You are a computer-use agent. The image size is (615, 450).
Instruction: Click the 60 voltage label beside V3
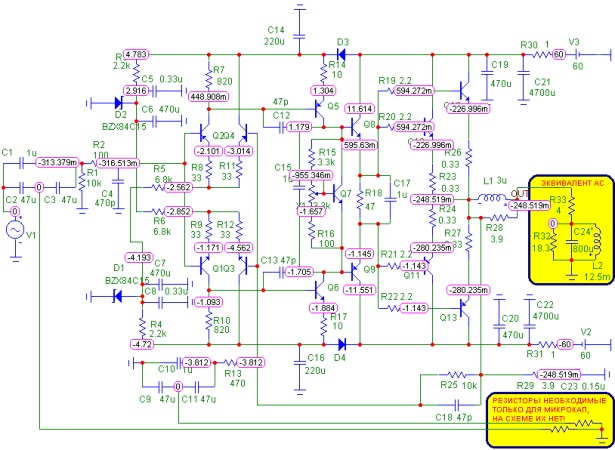pos(559,55)
